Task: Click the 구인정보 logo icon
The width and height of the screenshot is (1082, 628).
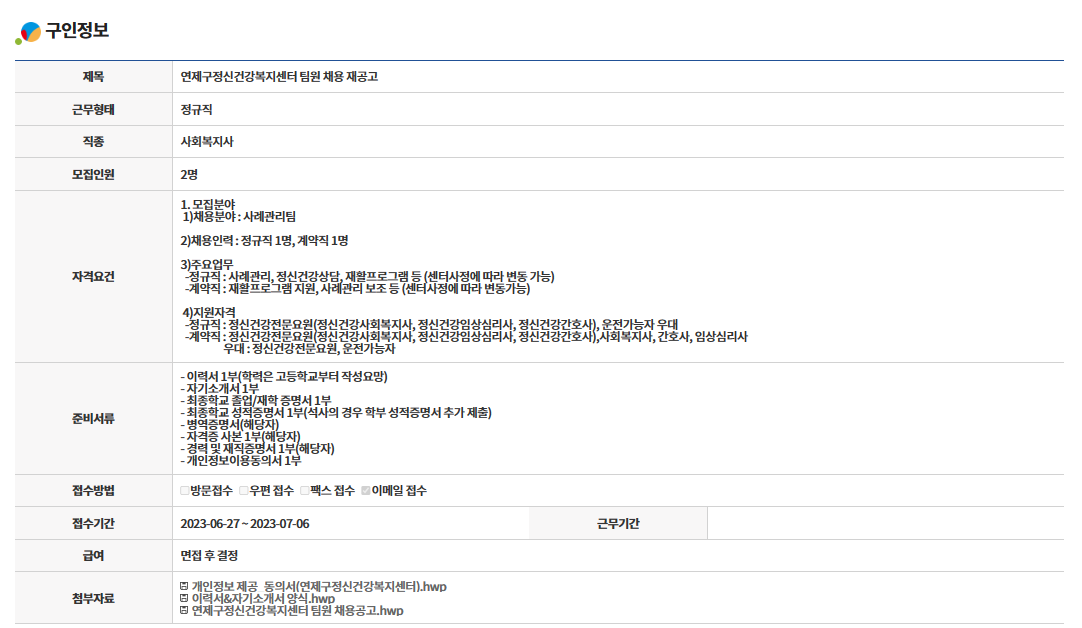Action: click(28, 32)
